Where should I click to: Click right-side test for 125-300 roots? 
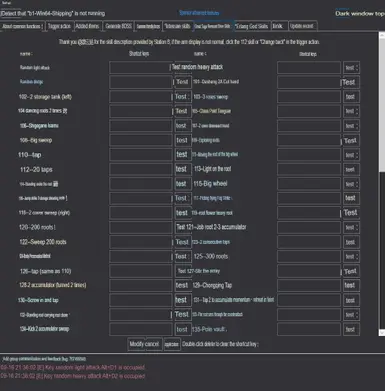click(351, 256)
